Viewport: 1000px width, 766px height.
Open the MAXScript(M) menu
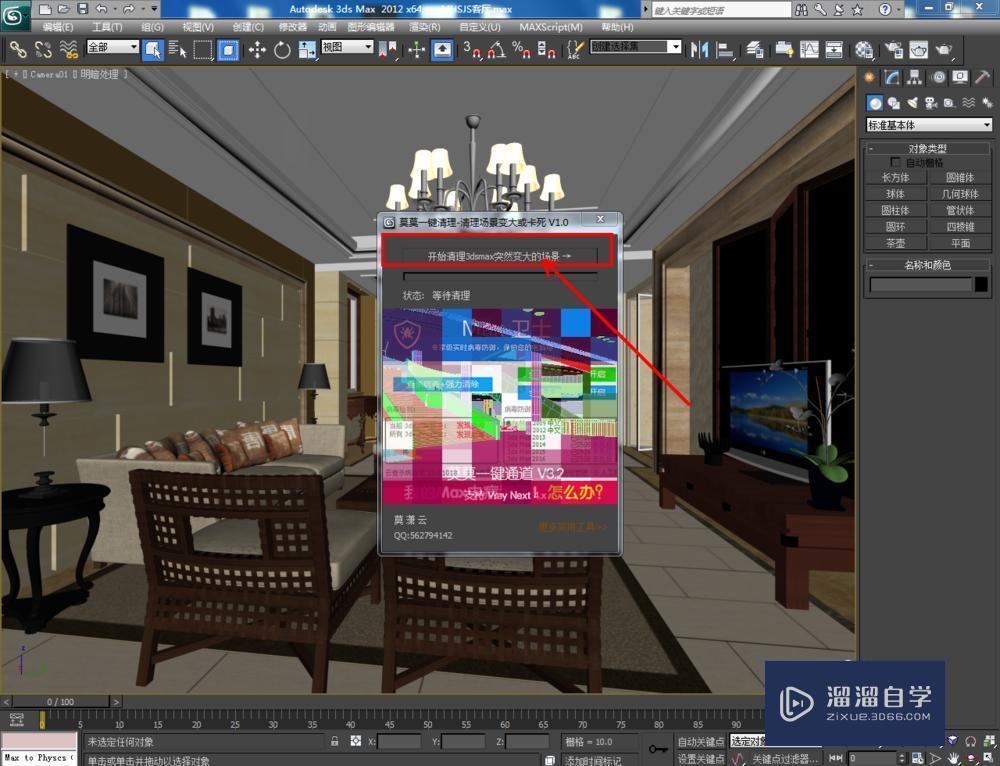pyautogui.click(x=551, y=27)
